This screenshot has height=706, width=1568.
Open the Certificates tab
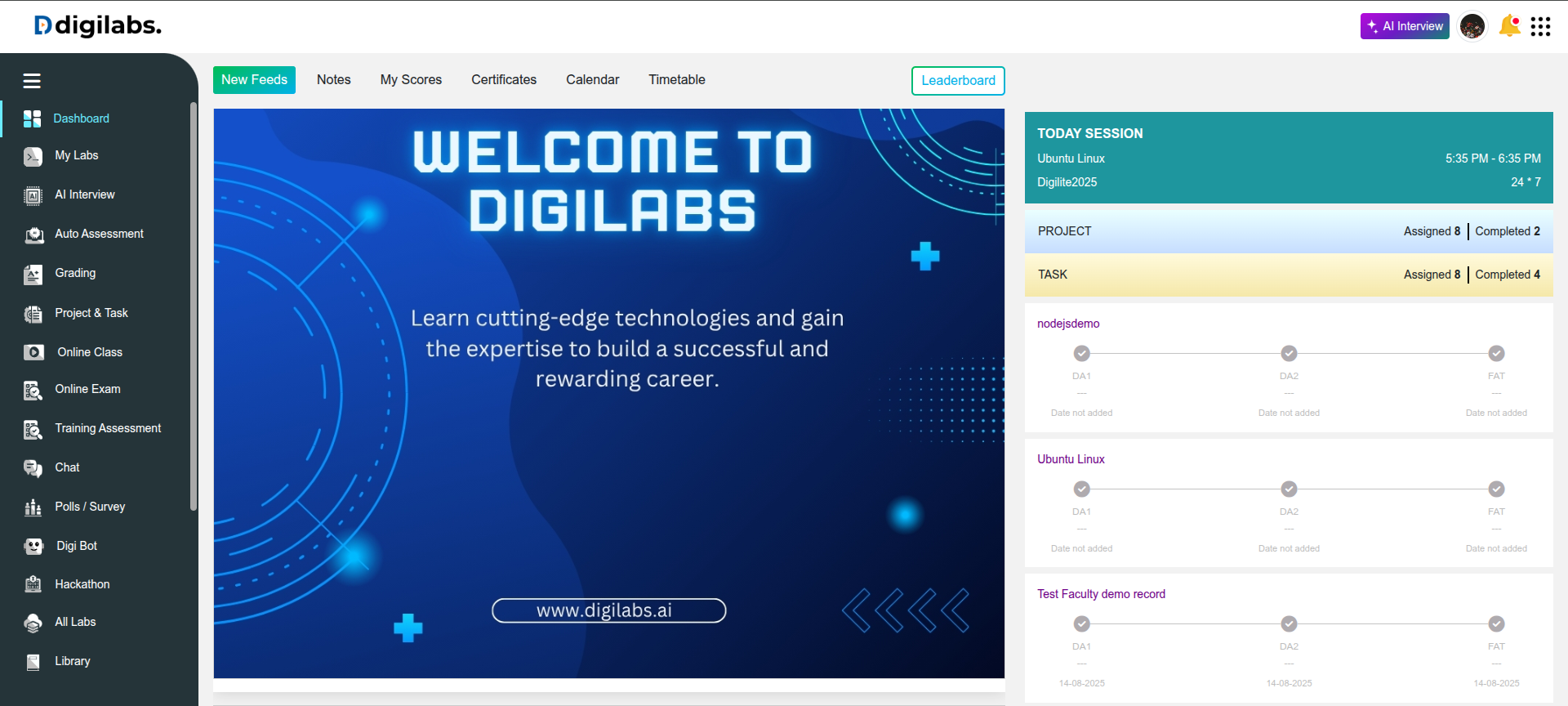pyautogui.click(x=504, y=80)
